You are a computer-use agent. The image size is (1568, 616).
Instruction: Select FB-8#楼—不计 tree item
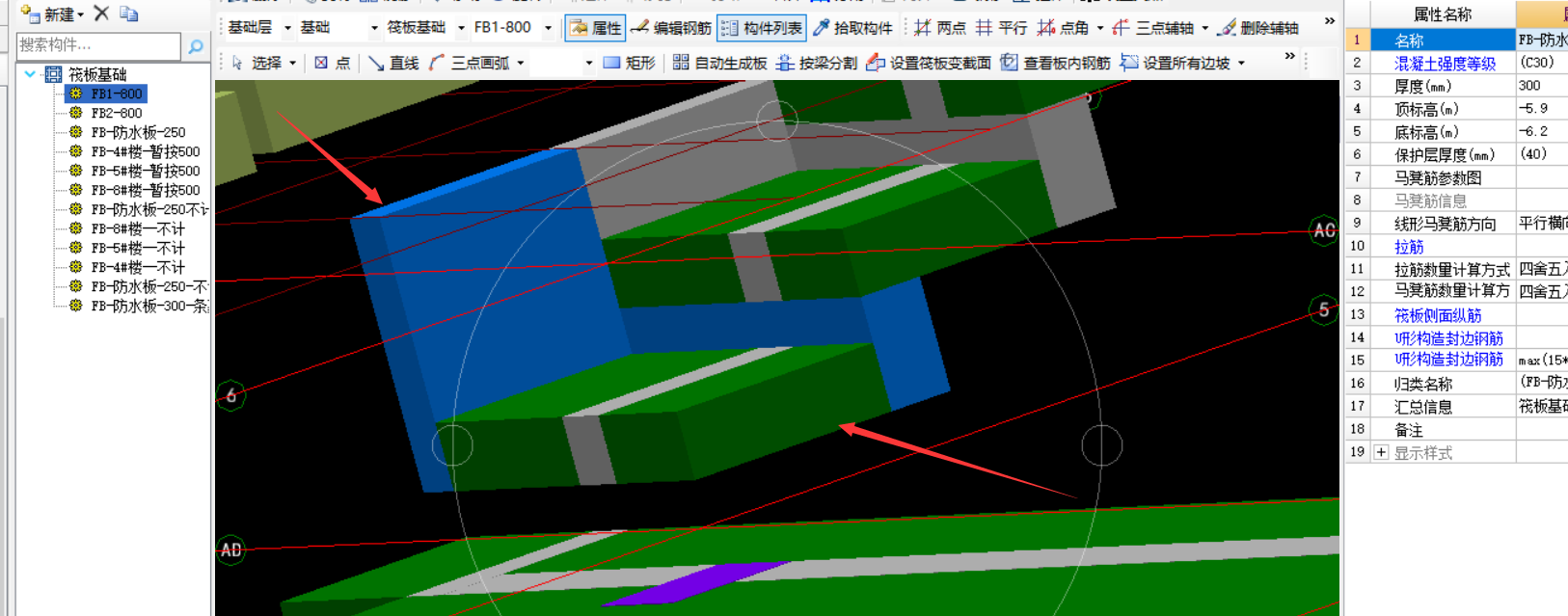(x=138, y=228)
